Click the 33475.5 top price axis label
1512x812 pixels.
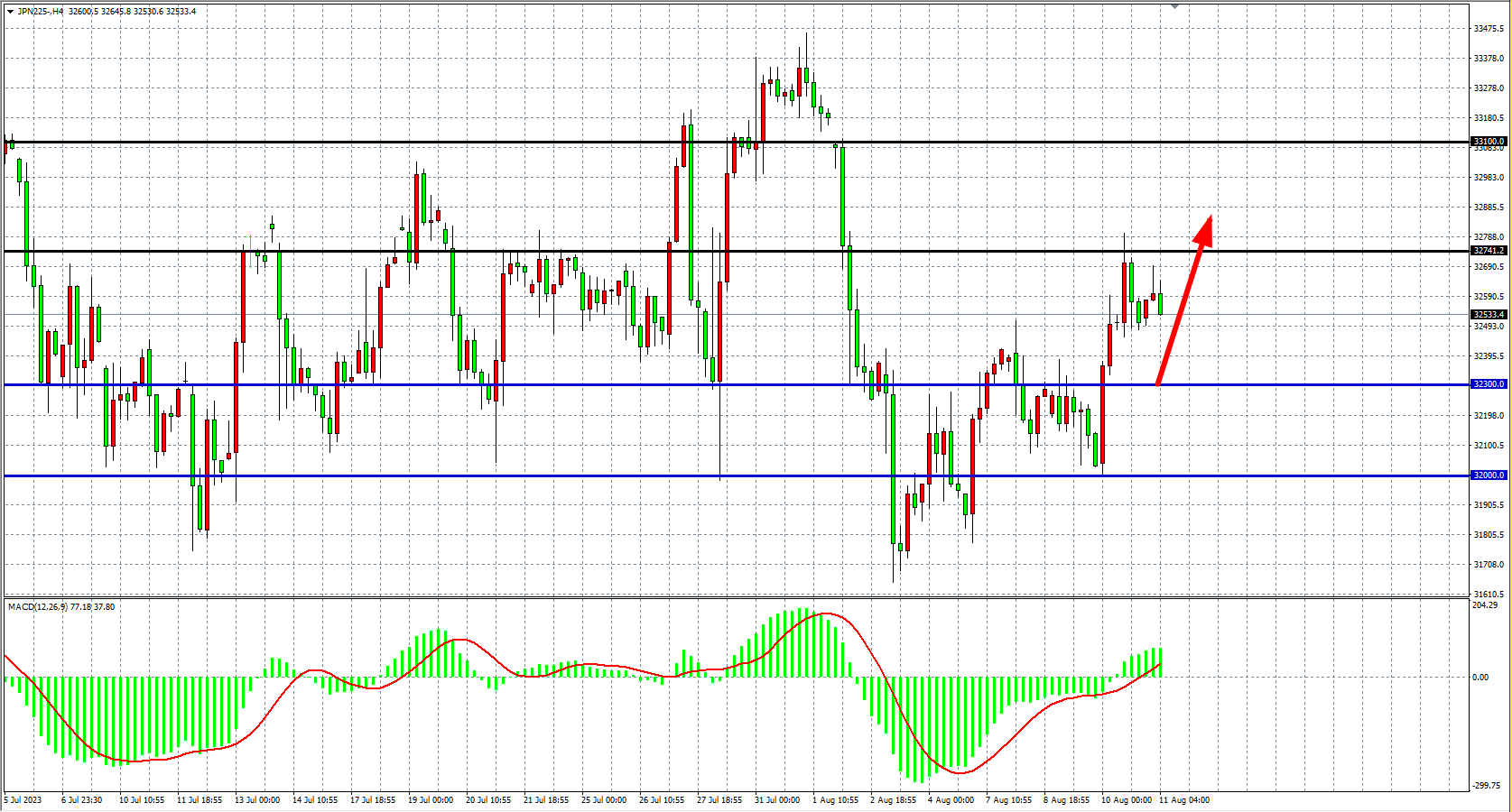click(1489, 29)
